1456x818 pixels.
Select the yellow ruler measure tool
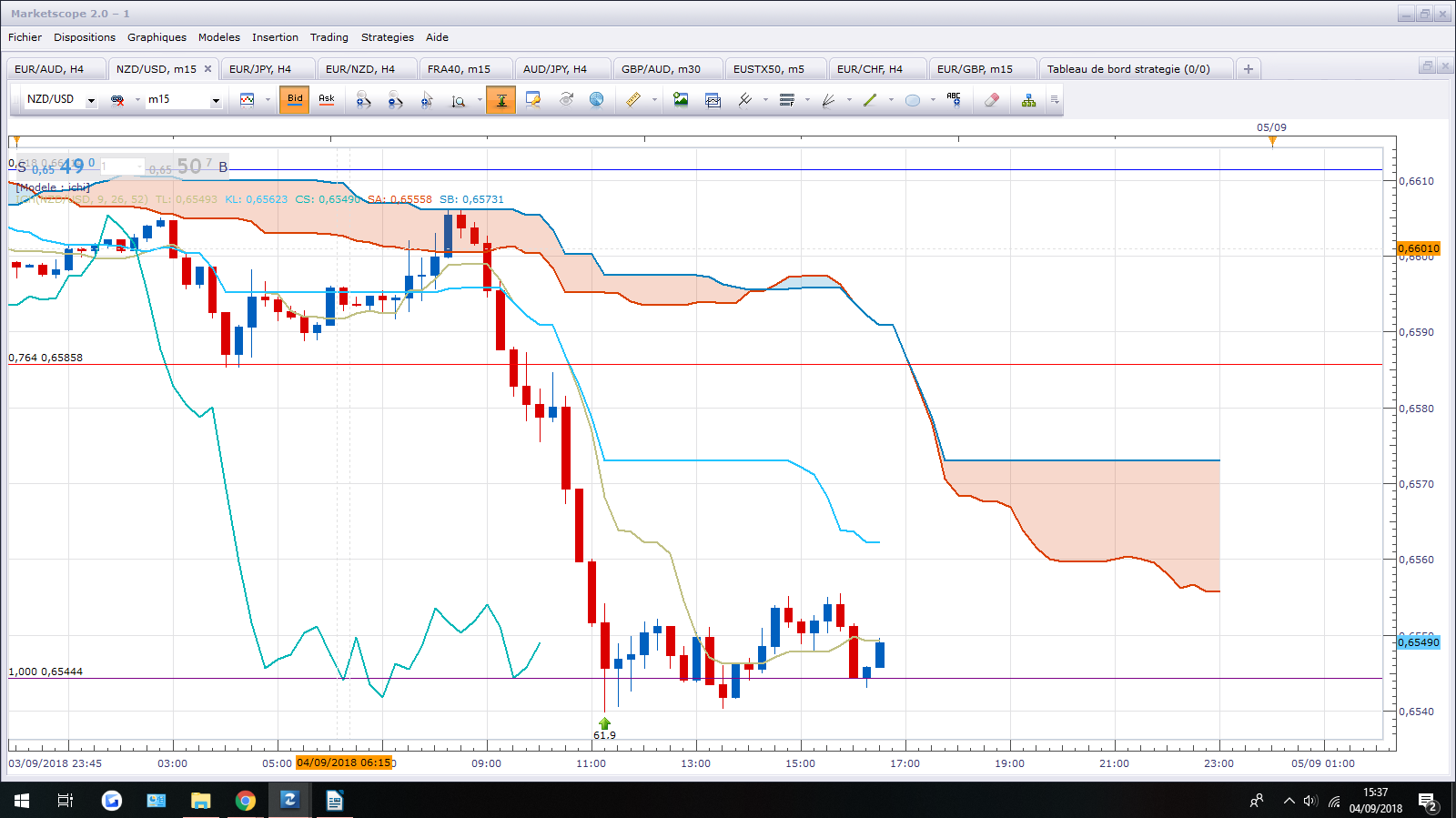633,100
